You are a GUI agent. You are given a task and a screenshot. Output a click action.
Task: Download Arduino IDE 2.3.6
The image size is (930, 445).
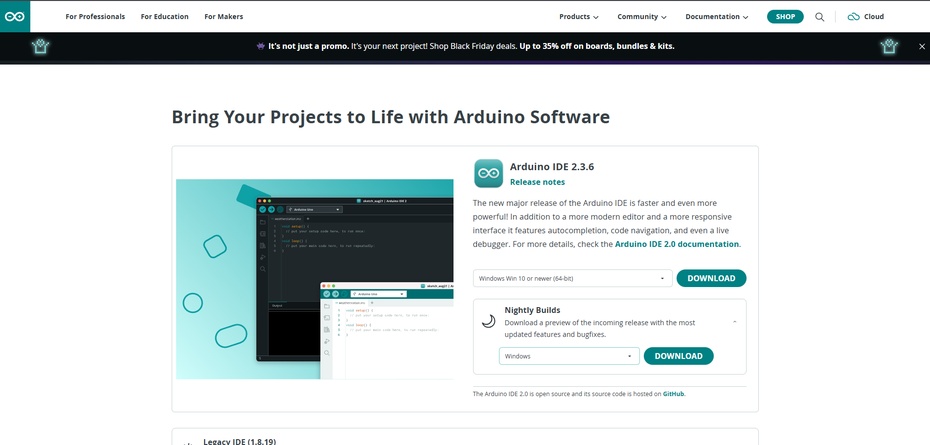pos(711,278)
